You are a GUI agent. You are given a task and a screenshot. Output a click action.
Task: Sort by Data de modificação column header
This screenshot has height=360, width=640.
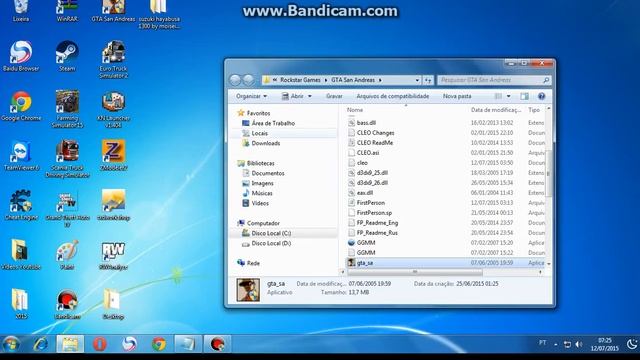point(496,110)
